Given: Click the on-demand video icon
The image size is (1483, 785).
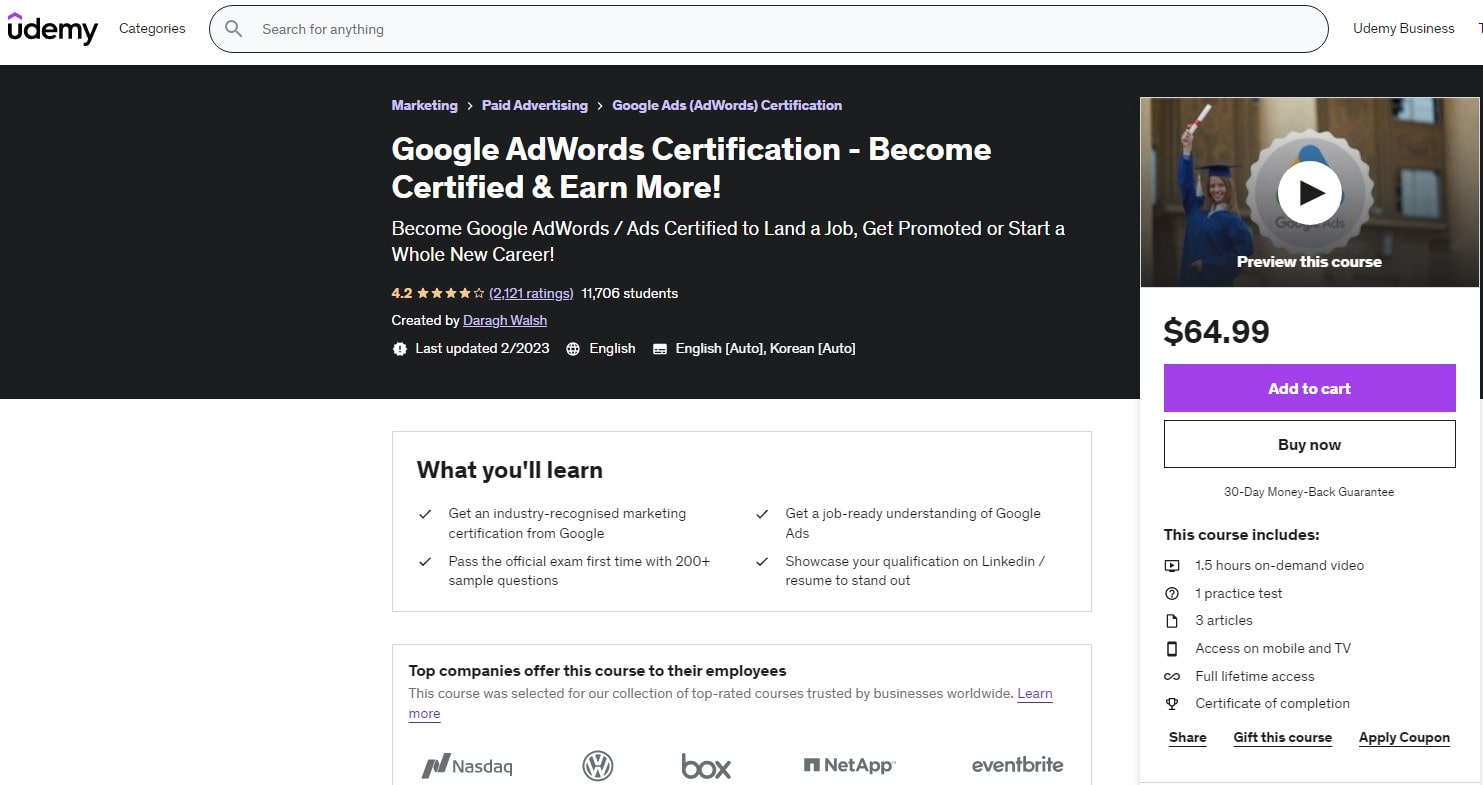Looking at the screenshot, I should click(1172, 566).
